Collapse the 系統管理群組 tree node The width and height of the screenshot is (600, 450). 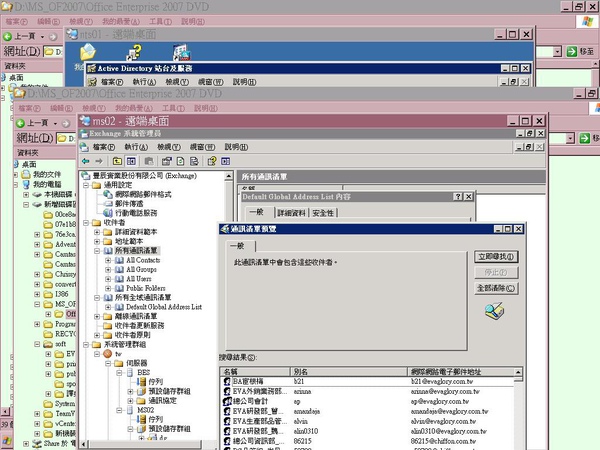pos(86,345)
